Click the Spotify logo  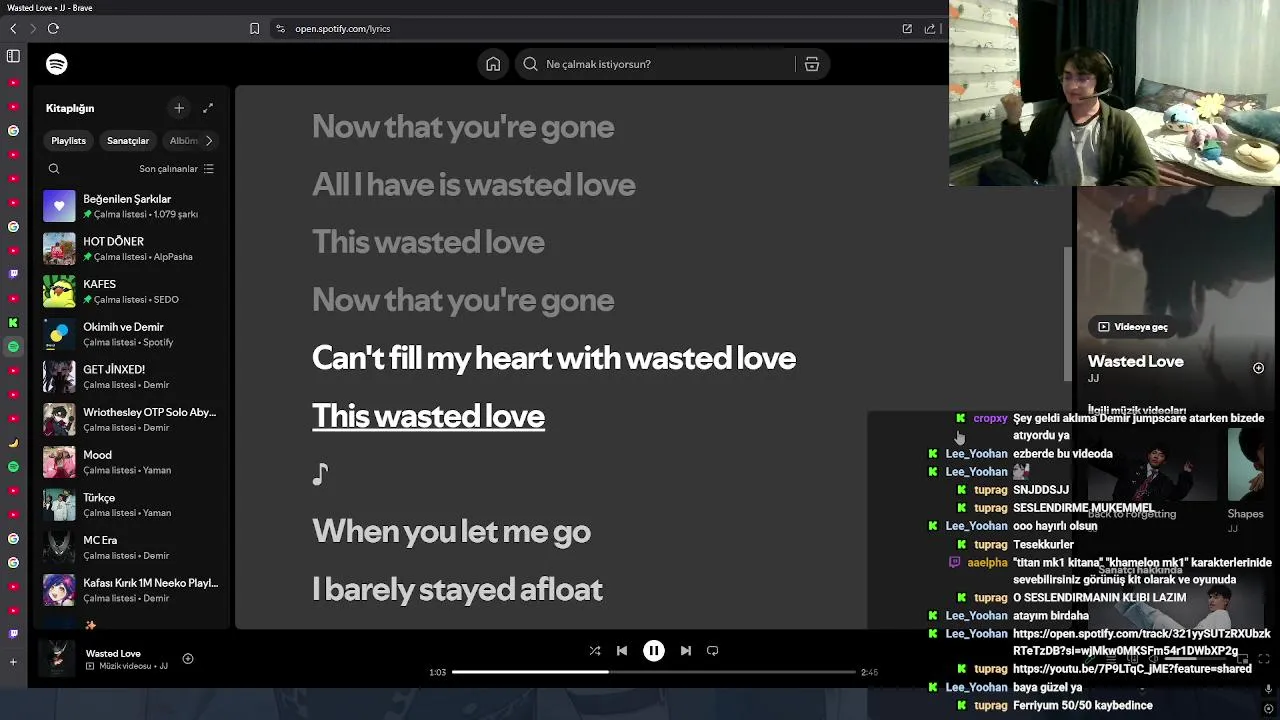pyautogui.click(x=57, y=64)
